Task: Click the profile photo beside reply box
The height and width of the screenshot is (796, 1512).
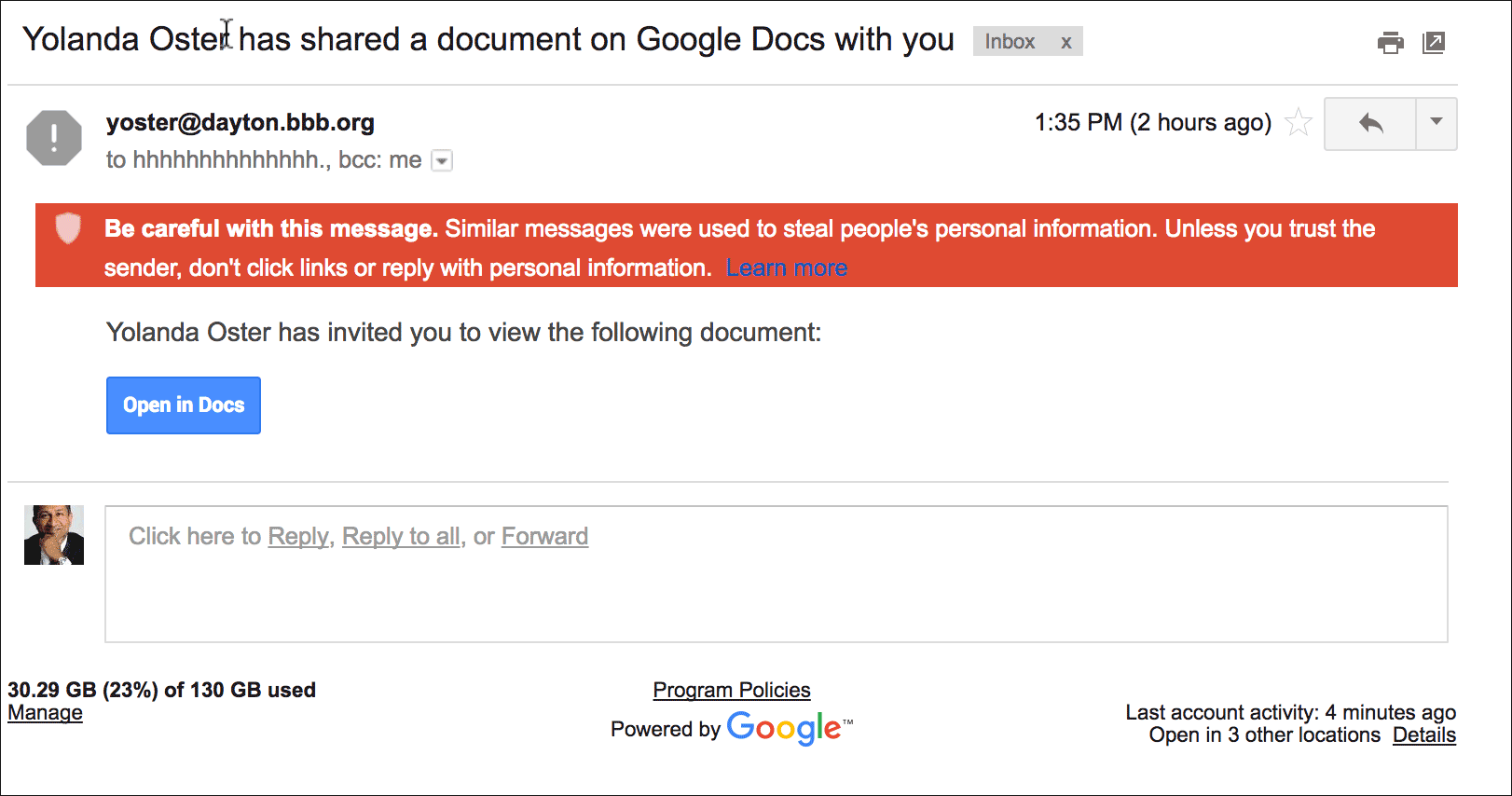Action: pyautogui.click(x=54, y=535)
